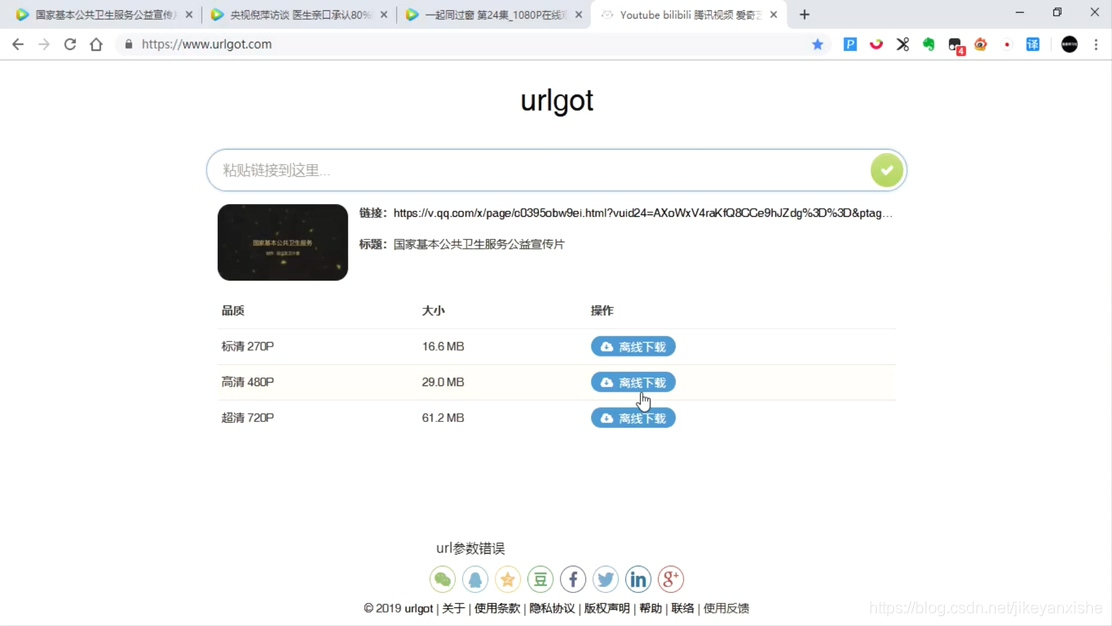Image resolution: width=1112 pixels, height=626 pixels.
Task: Share via LinkedIn icon
Action: click(638, 579)
